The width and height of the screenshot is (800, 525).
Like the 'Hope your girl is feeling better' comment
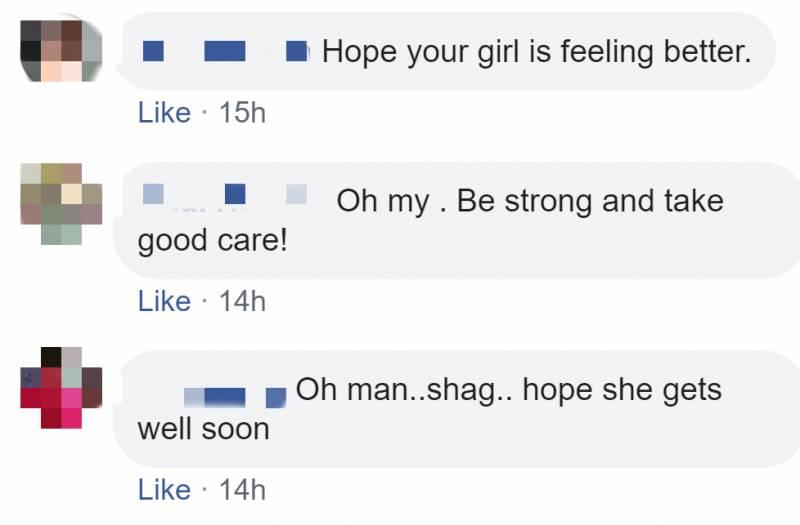(x=164, y=113)
